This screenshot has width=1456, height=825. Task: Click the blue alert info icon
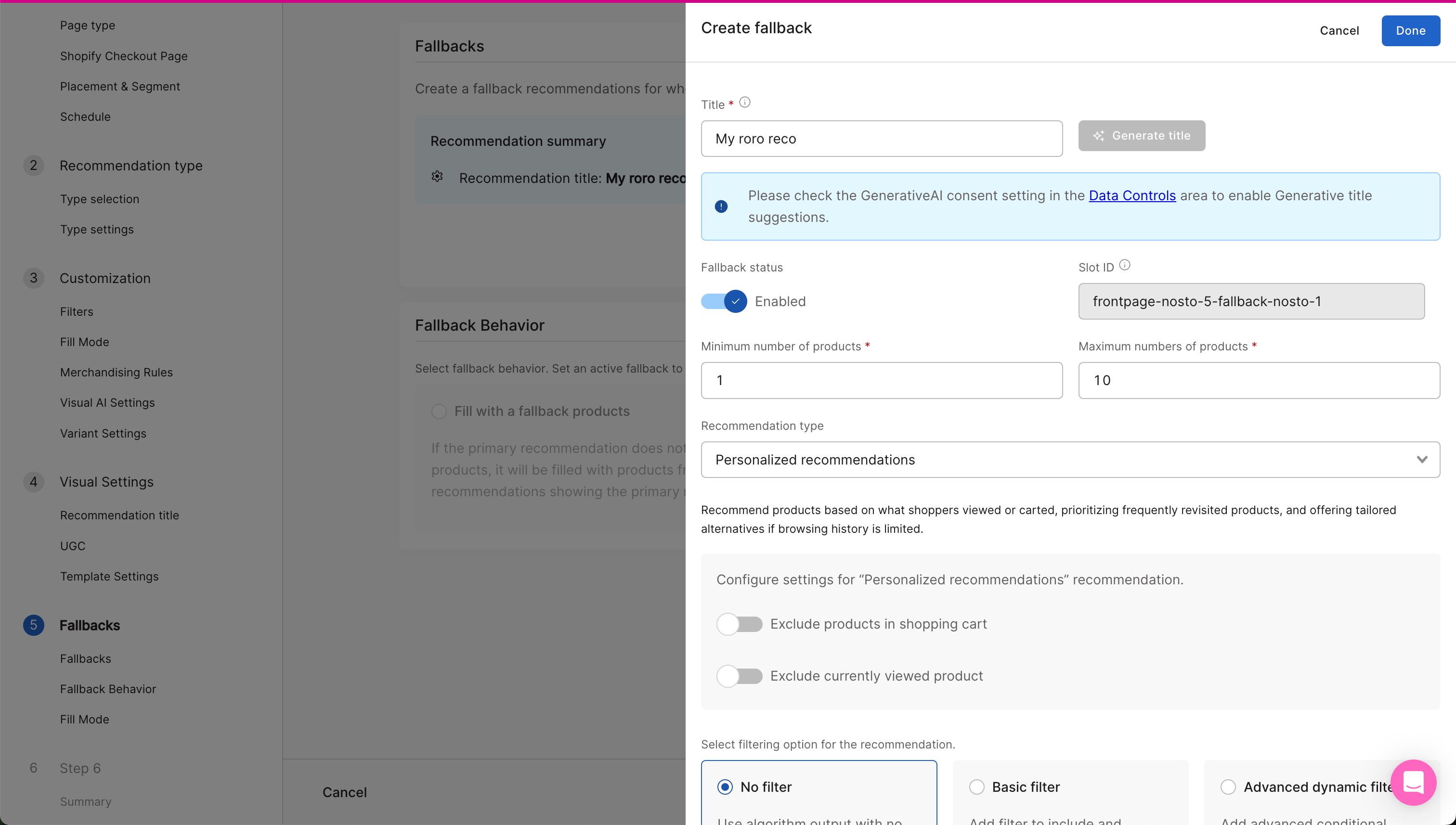(721, 206)
